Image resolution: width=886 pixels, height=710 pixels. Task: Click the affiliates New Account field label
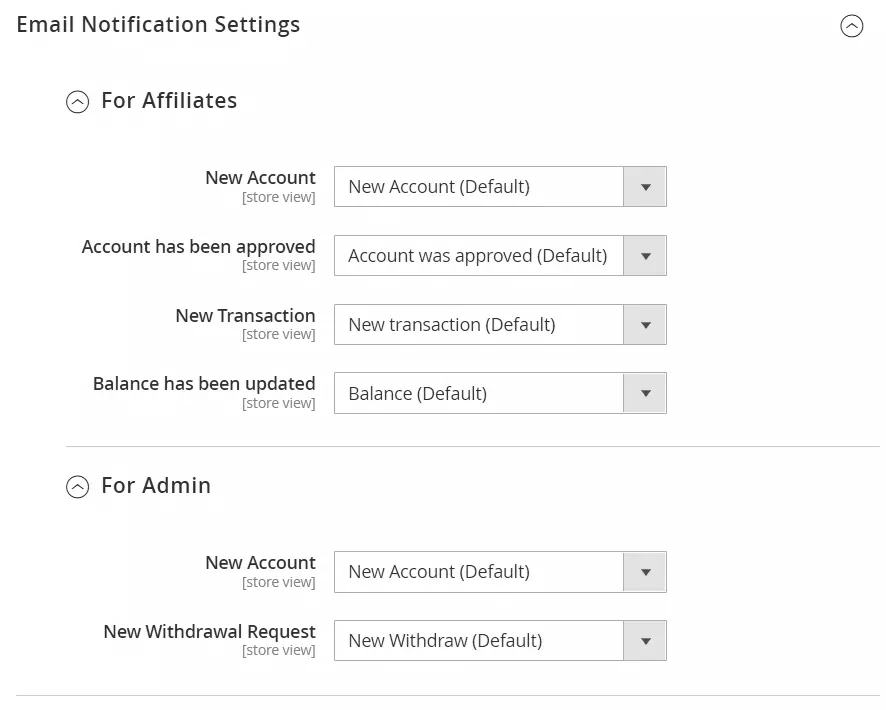pos(260,178)
